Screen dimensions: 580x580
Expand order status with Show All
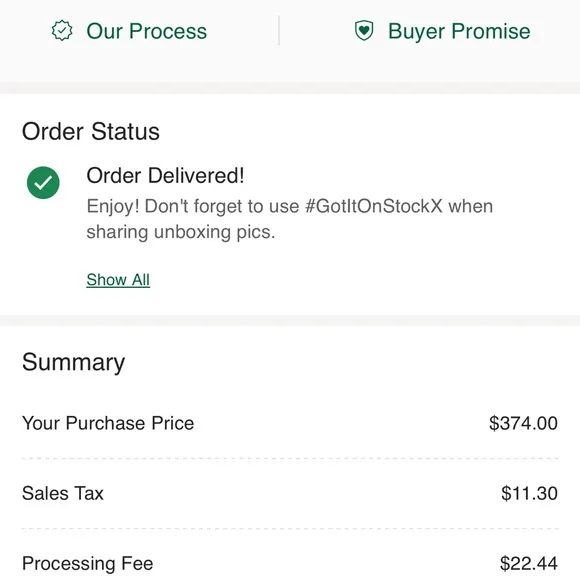pyautogui.click(x=118, y=280)
